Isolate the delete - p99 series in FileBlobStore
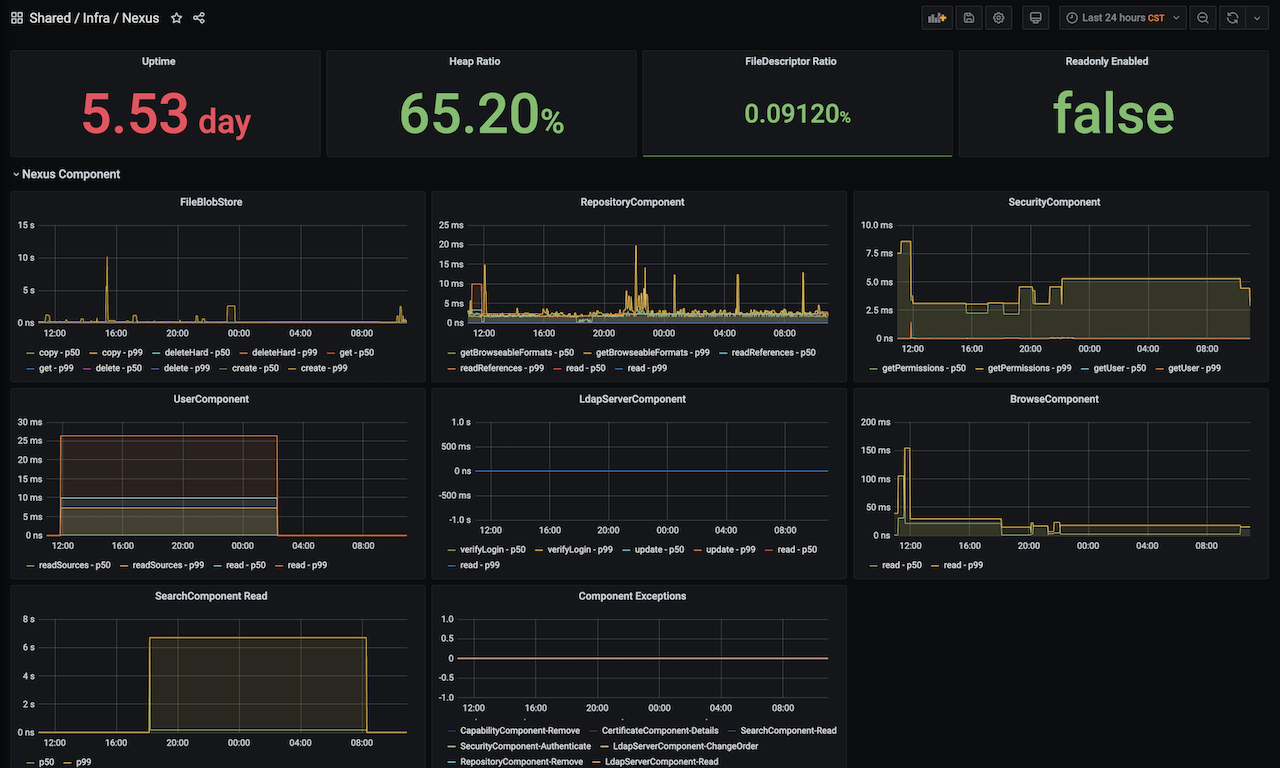This screenshot has width=1280, height=768. pyautogui.click(x=185, y=368)
